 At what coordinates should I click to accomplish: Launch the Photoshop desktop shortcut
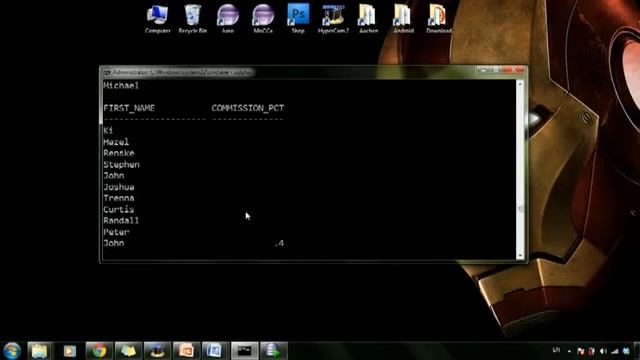pyautogui.click(x=298, y=19)
